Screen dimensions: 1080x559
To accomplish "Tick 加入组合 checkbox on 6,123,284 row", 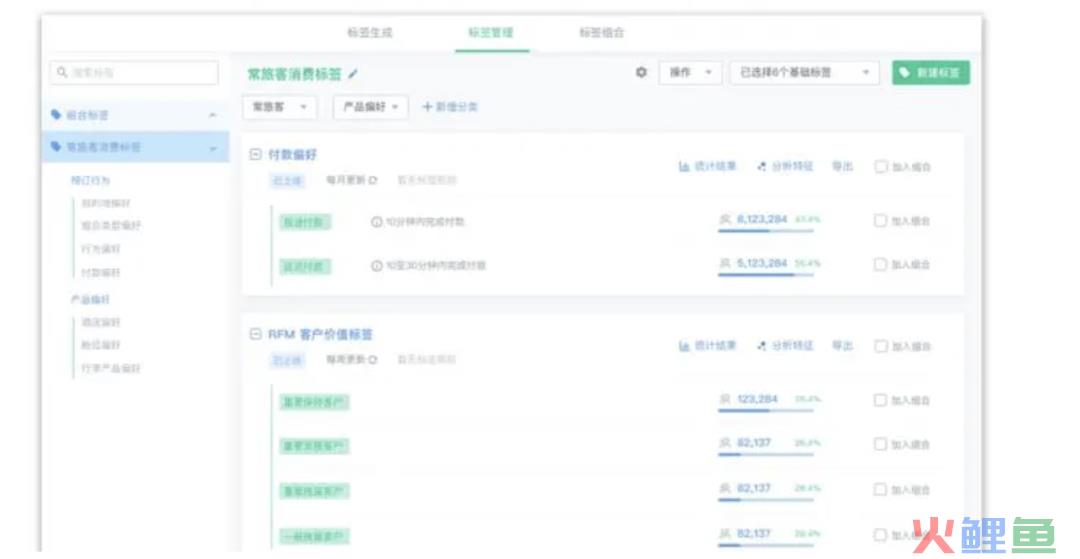I will click(880, 221).
